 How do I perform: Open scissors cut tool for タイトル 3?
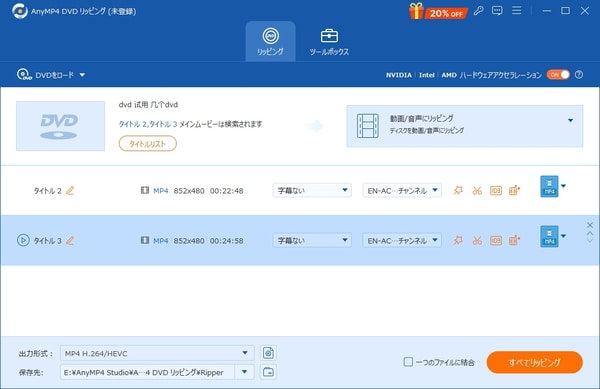(477, 240)
